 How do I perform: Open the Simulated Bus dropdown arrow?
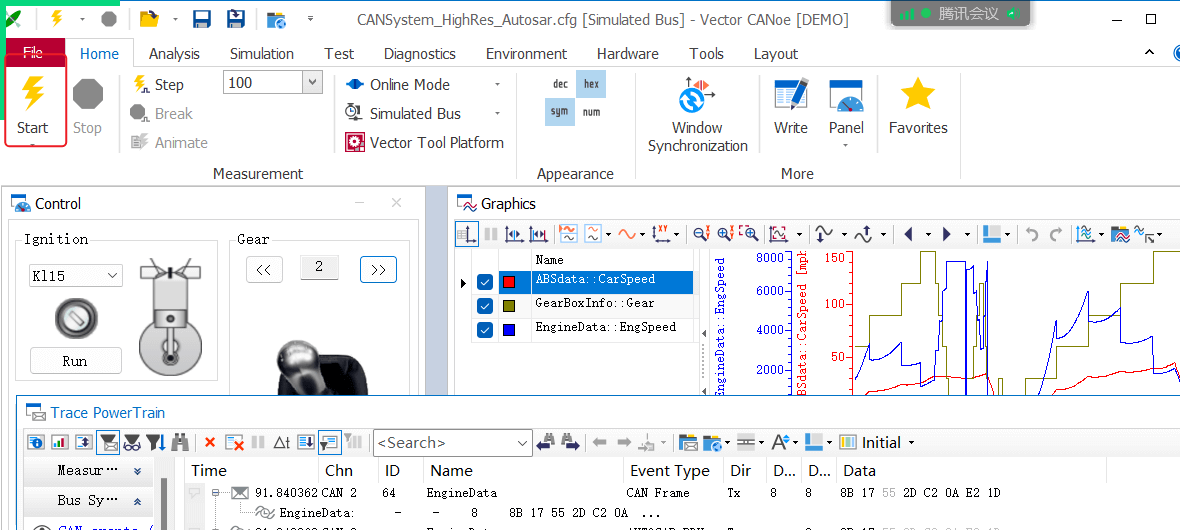(x=497, y=114)
